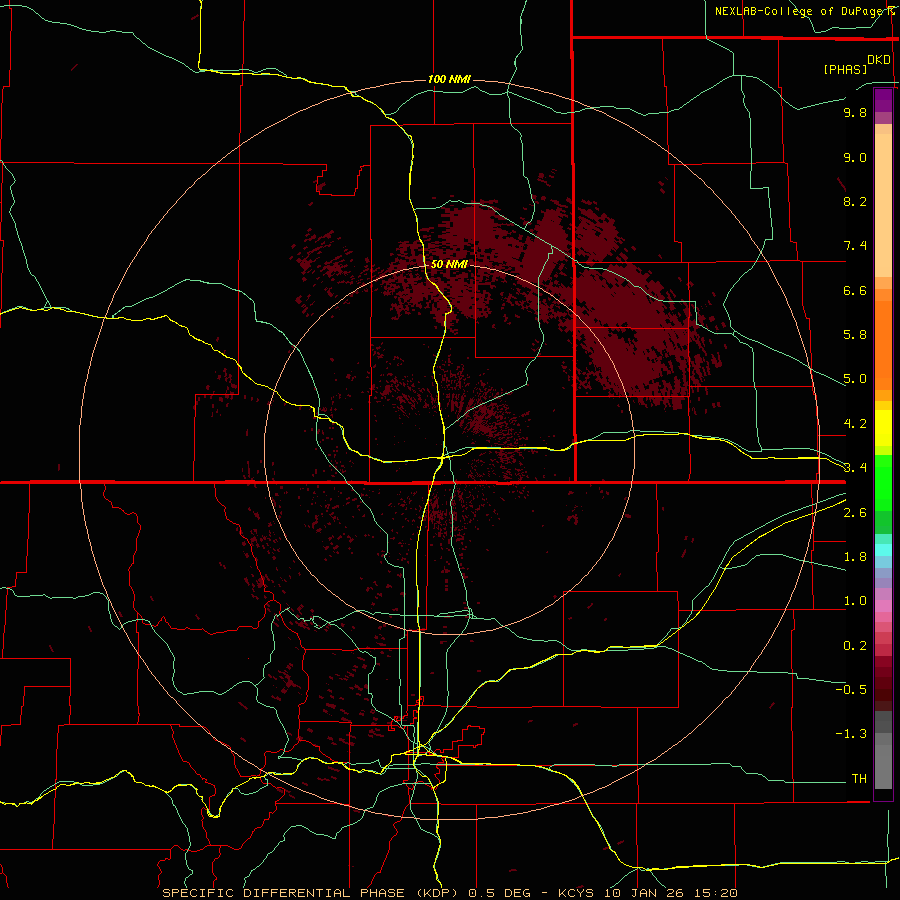Screen dimensions: 900x900
Task: Click the 6.6 value on the color scale
Action: click(x=855, y=290)
